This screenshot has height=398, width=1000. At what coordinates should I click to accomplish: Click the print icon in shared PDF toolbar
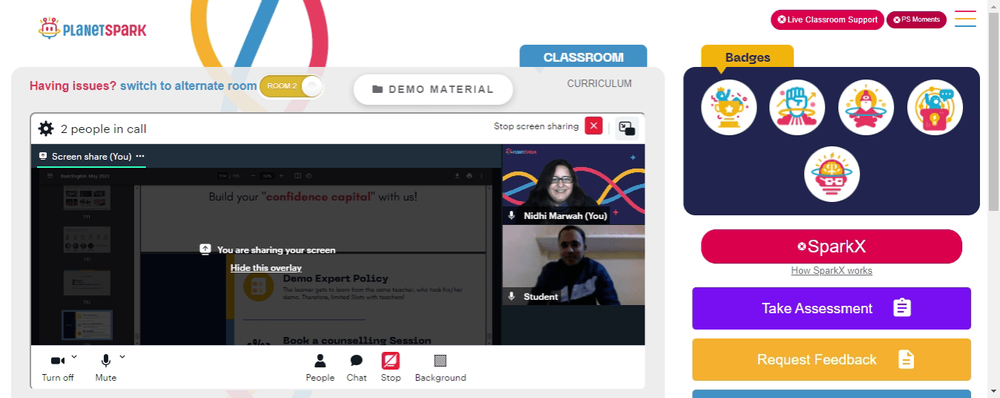pos(470,175)
